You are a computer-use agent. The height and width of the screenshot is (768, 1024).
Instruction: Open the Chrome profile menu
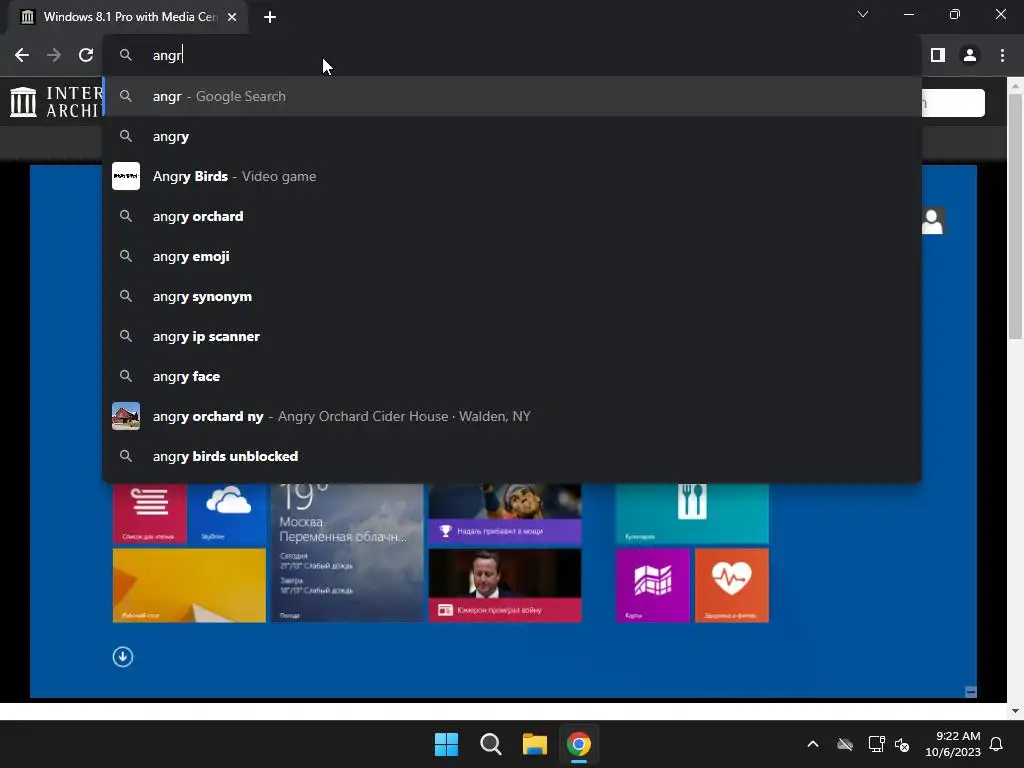(970, 56)
